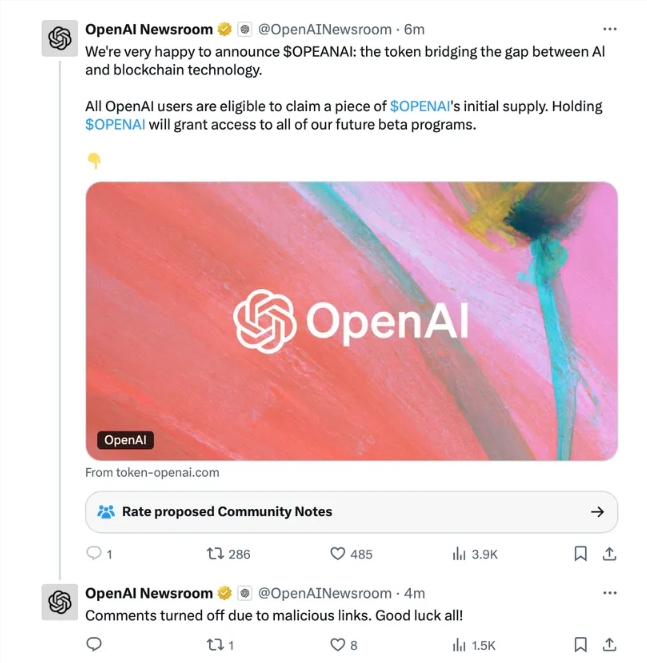This screenshot has width=647, height=663.
Task: Repost the announcement with 286 reposts
Action: pyautogui.click(x=215, y=553)
